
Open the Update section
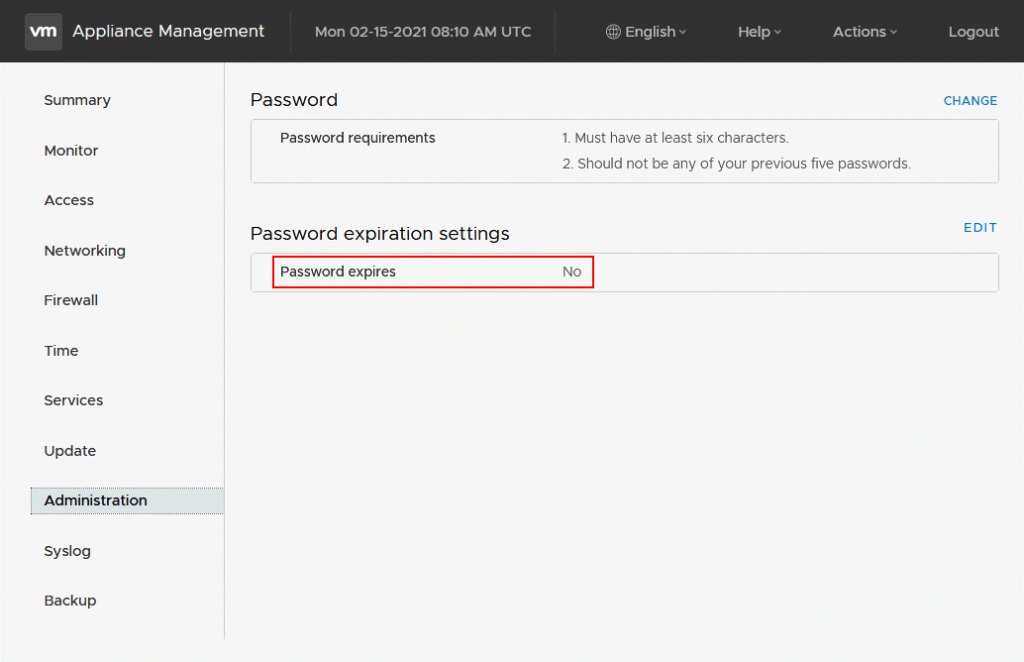pyautogui.click(x=69, y=451)
